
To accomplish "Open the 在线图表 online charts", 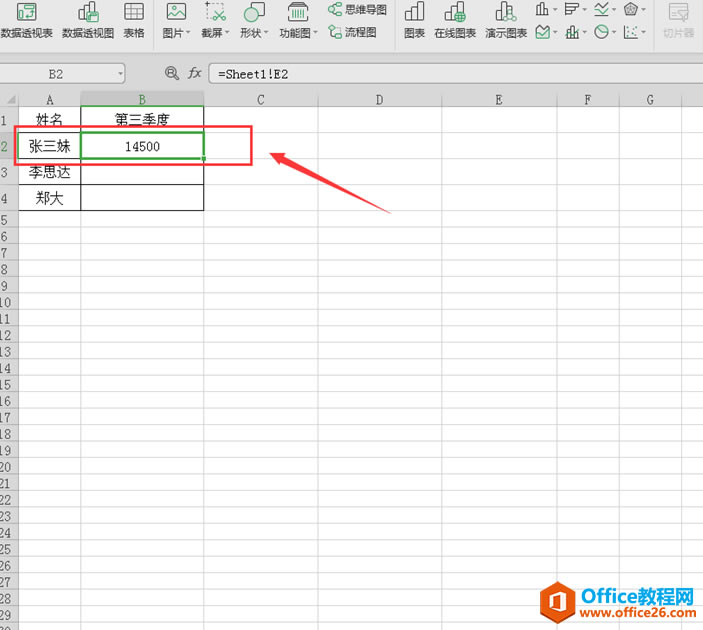I will [455, 20].
